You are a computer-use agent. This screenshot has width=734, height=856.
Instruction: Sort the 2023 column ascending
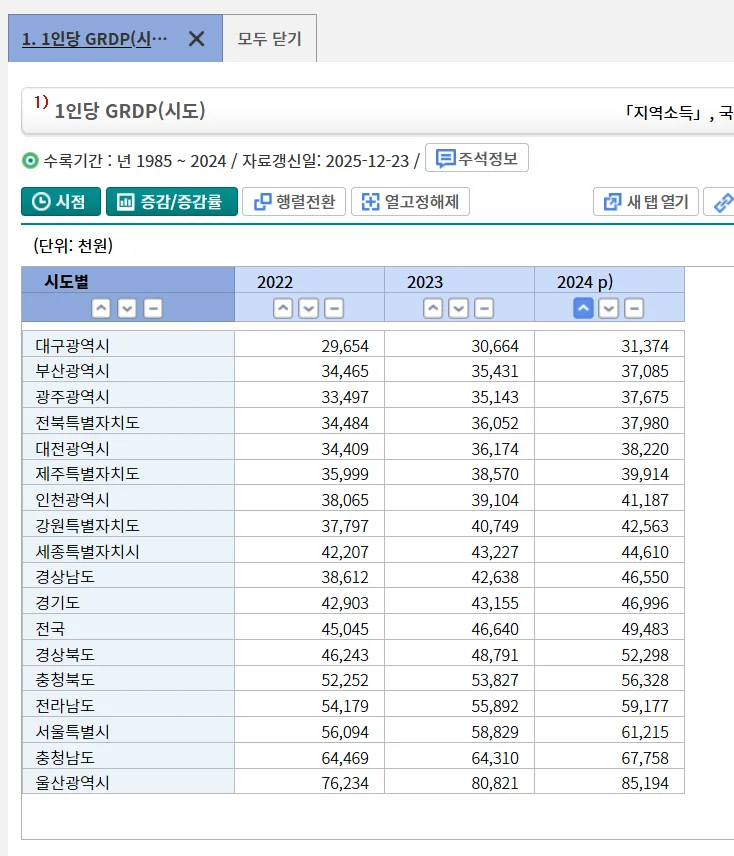pos(433,308)
